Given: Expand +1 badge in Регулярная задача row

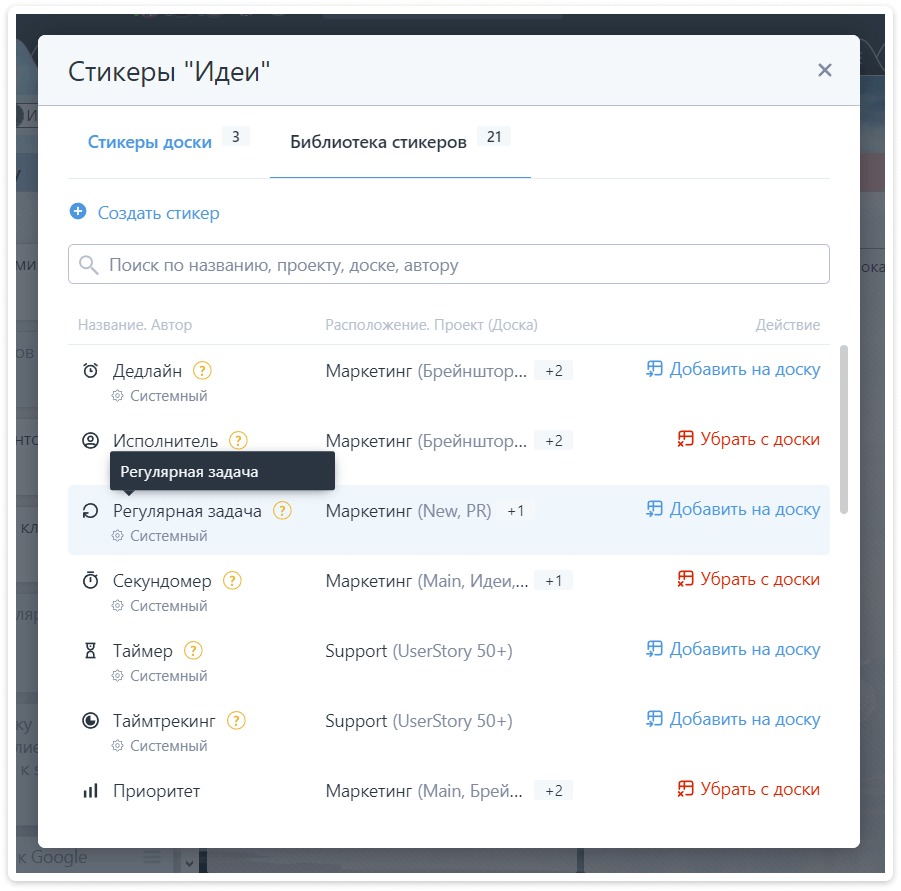Looking at the screenshot, I should tap(515, 511).
